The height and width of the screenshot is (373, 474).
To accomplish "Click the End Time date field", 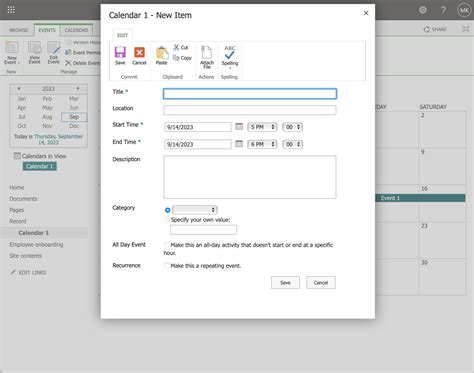I will pyautogui.click(x=198, y=144).
